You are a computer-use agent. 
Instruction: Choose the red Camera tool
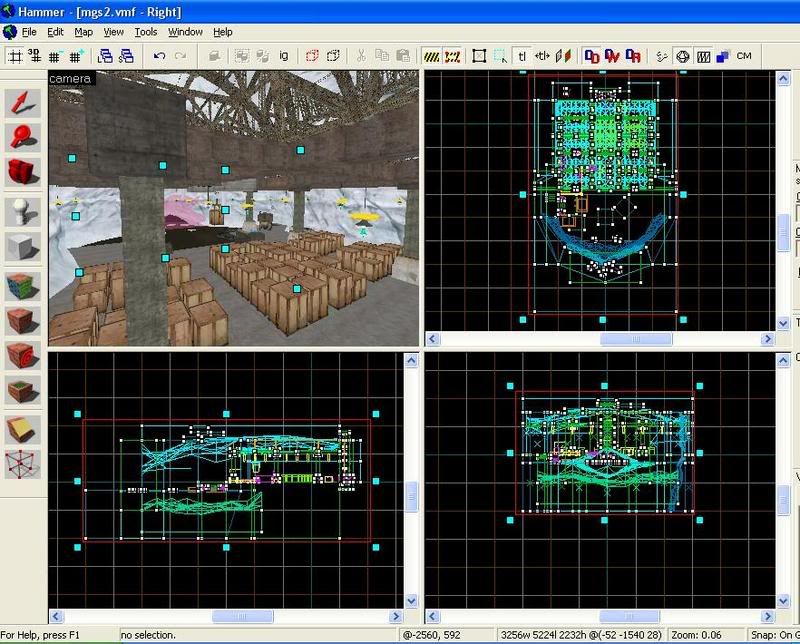point(23,172)
